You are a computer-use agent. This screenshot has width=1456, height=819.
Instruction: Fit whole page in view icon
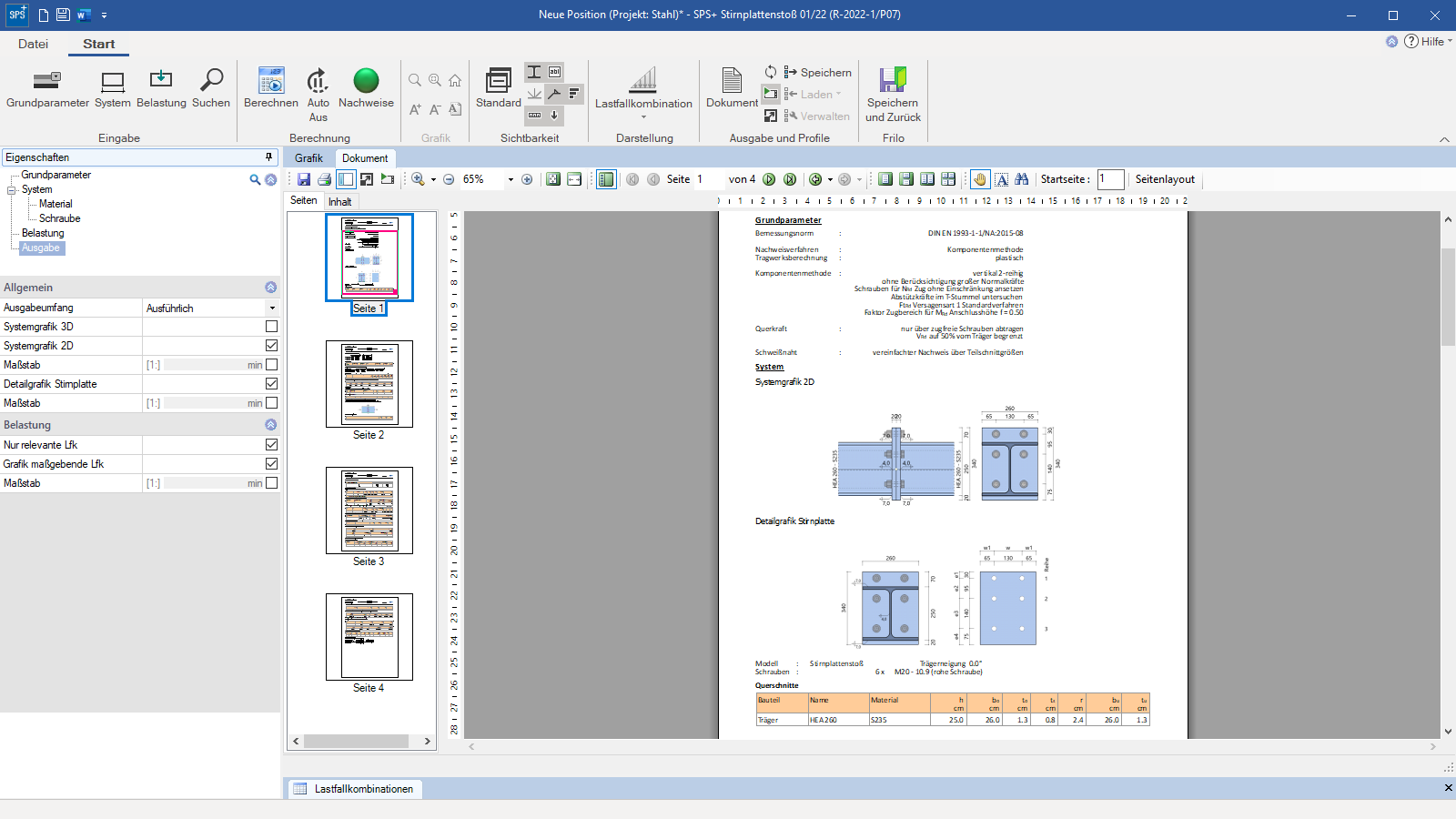[x=553, y=179]
